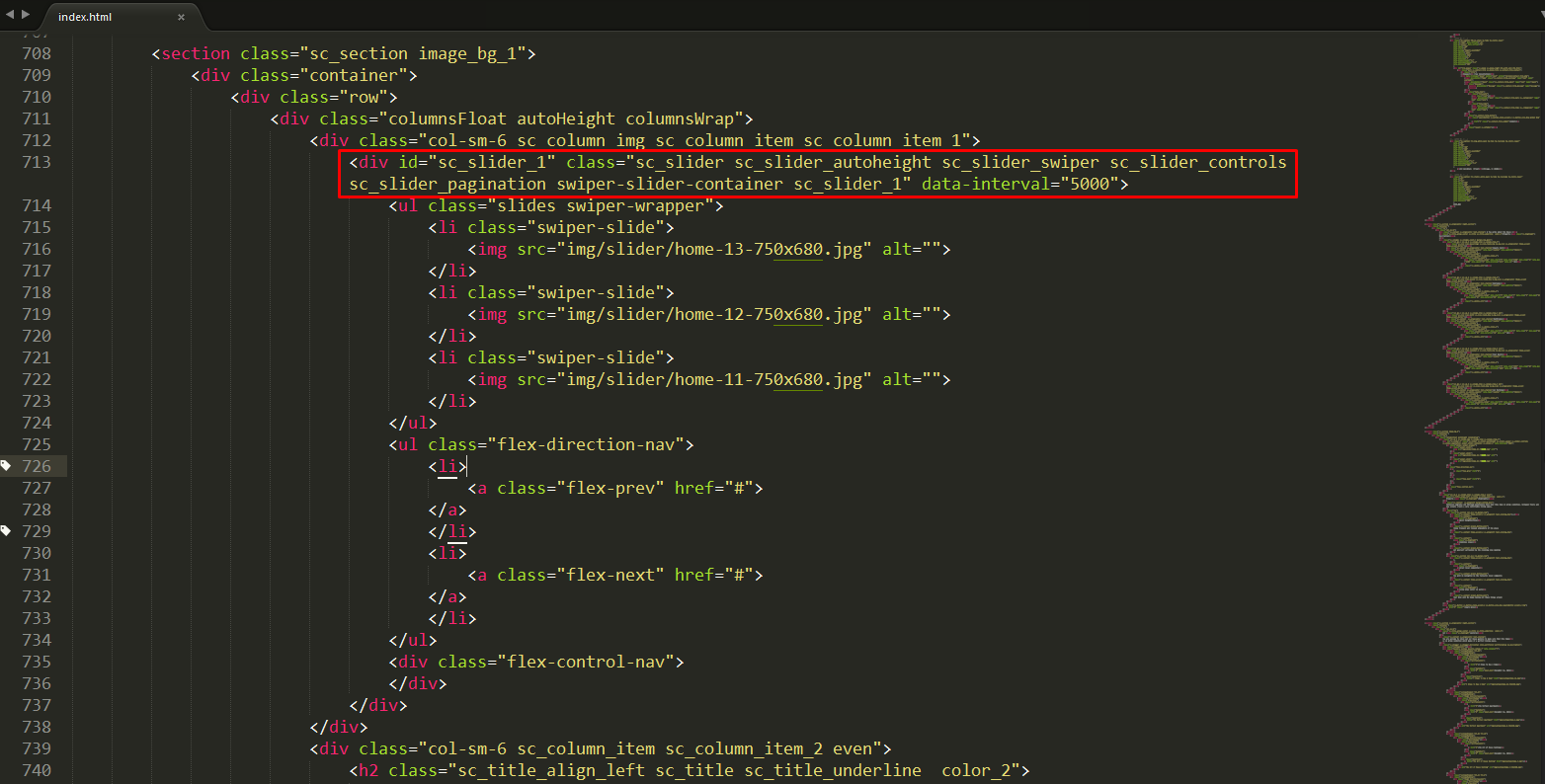The height and width of the screenshot is (784, 1545).
Task: Click the flex-prev class name
Action: [x=610, y=488]
